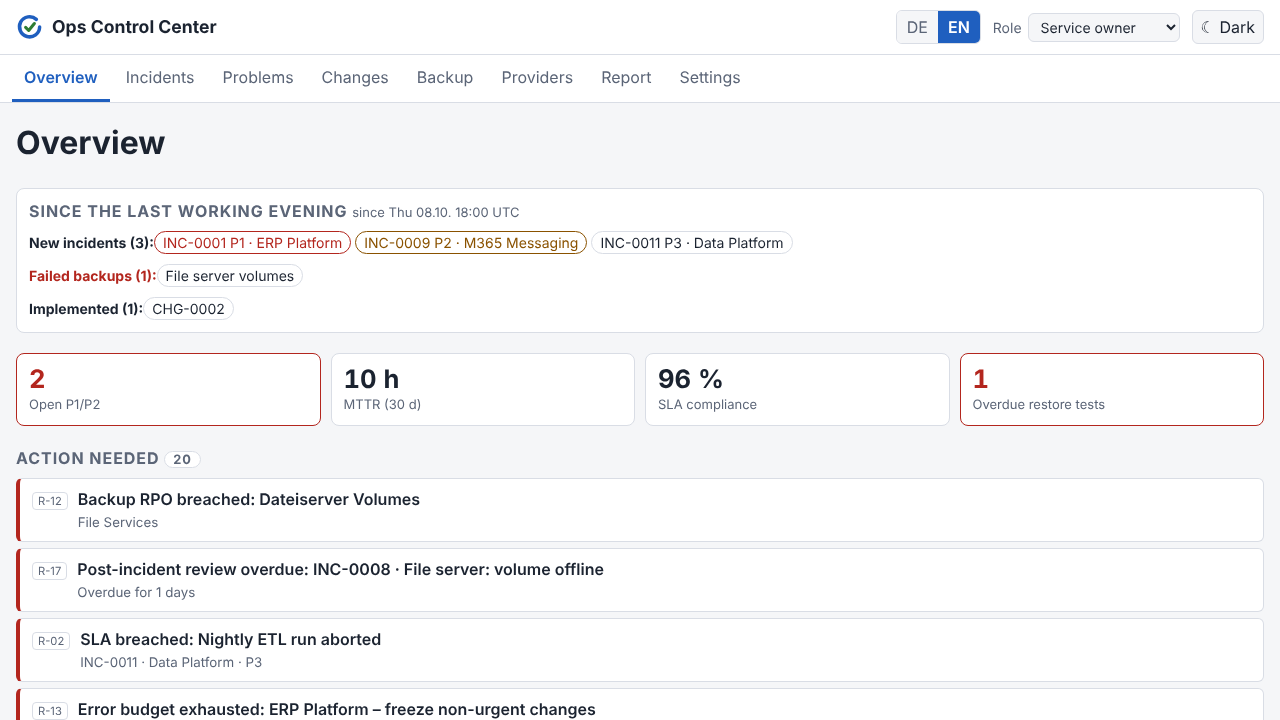Open the Backup RPO breached action item

pos(640,510)
